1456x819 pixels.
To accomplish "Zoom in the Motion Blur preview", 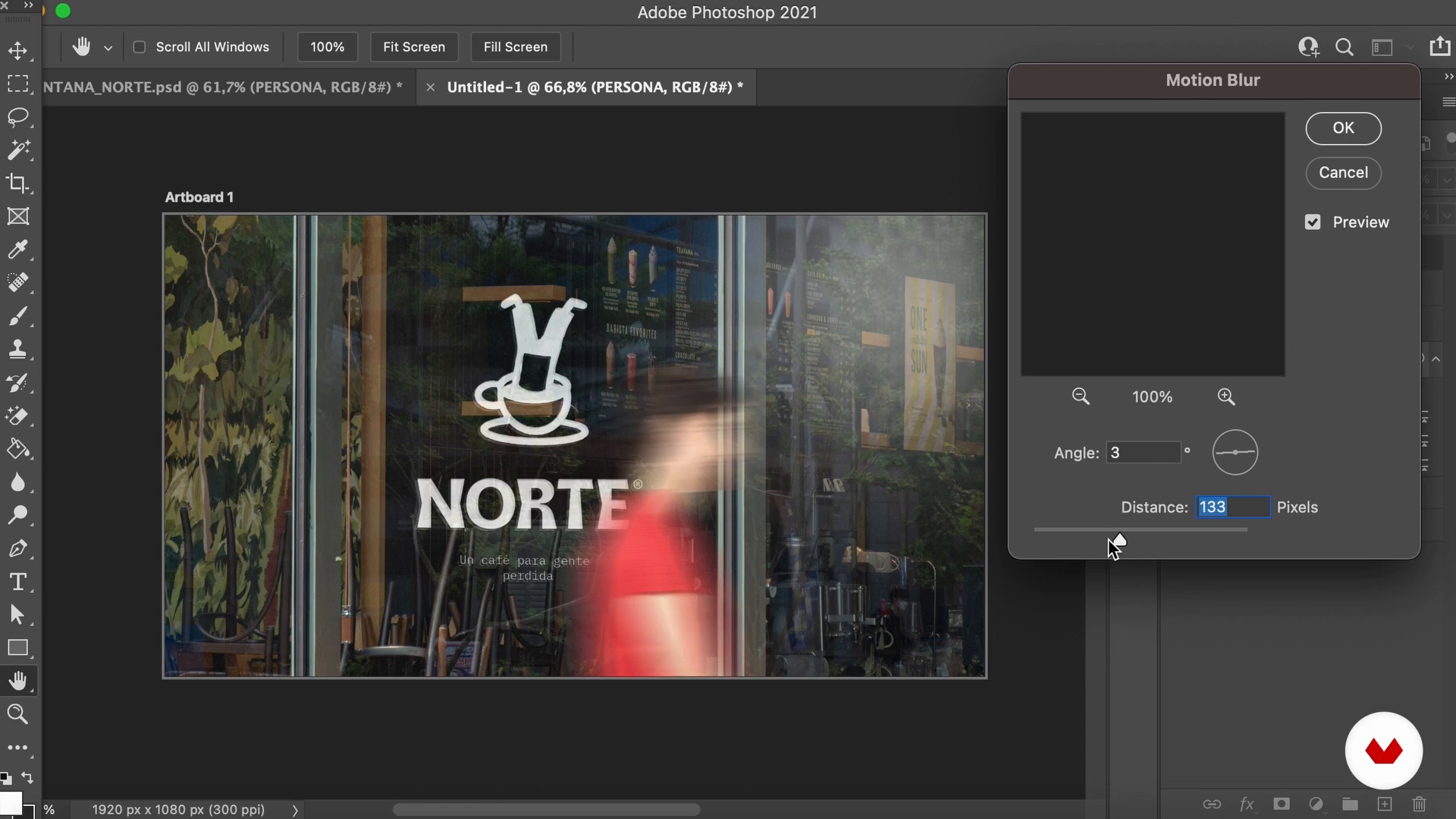I will pos(1226,397).
